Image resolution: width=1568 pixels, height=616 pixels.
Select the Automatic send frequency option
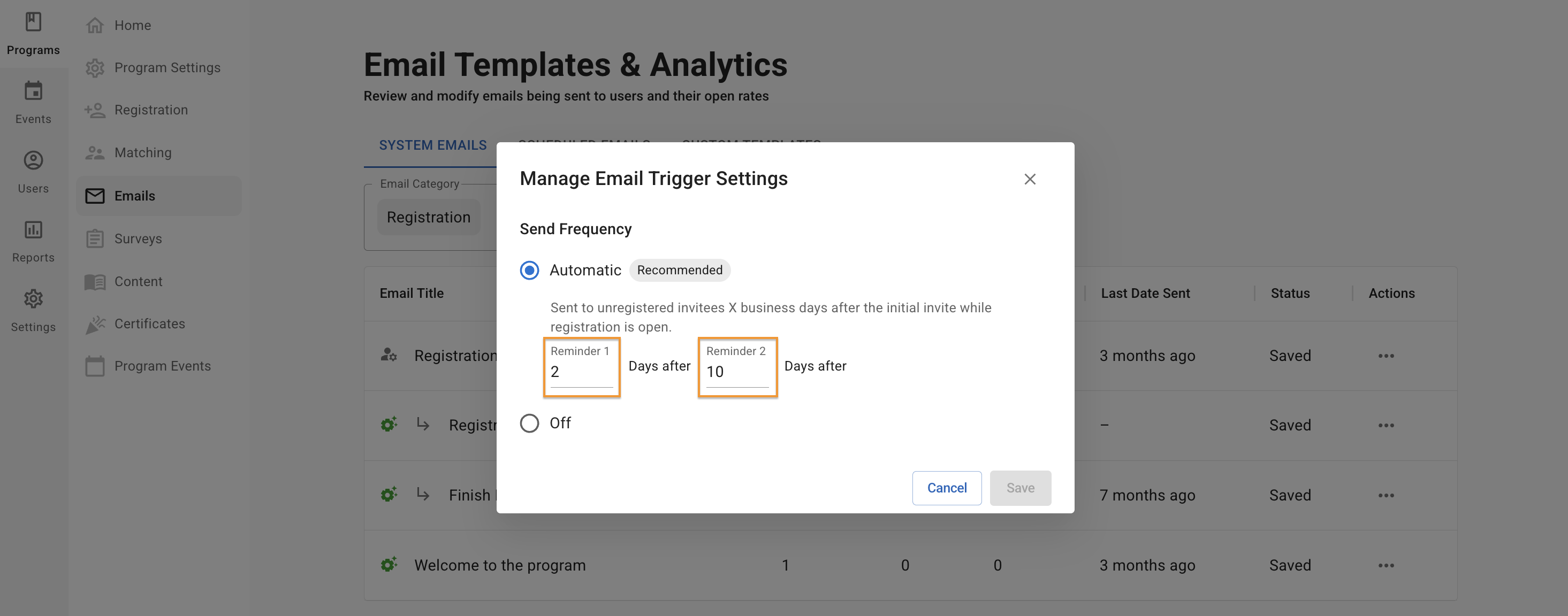530,270
